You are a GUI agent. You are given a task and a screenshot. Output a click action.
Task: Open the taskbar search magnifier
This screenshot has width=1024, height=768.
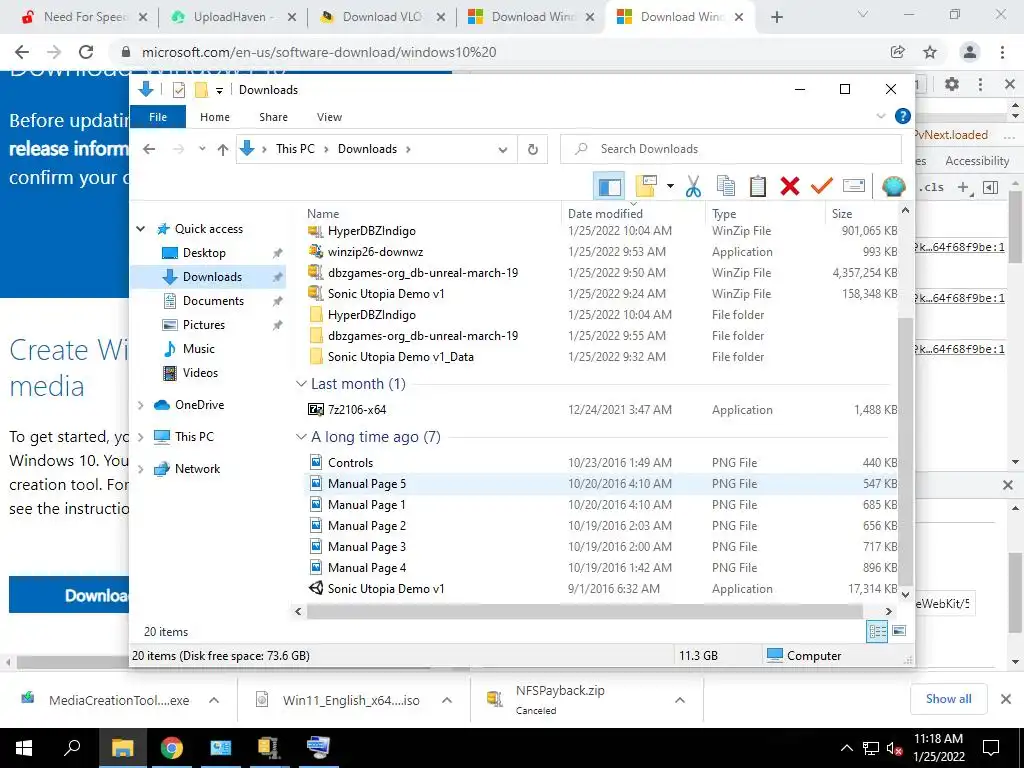(x=72, y=748)
